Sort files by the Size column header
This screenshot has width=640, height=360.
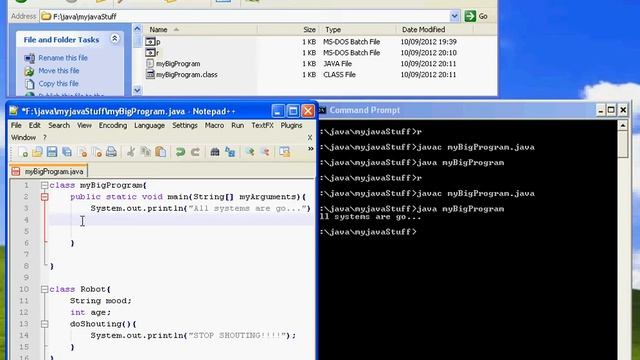288,30
